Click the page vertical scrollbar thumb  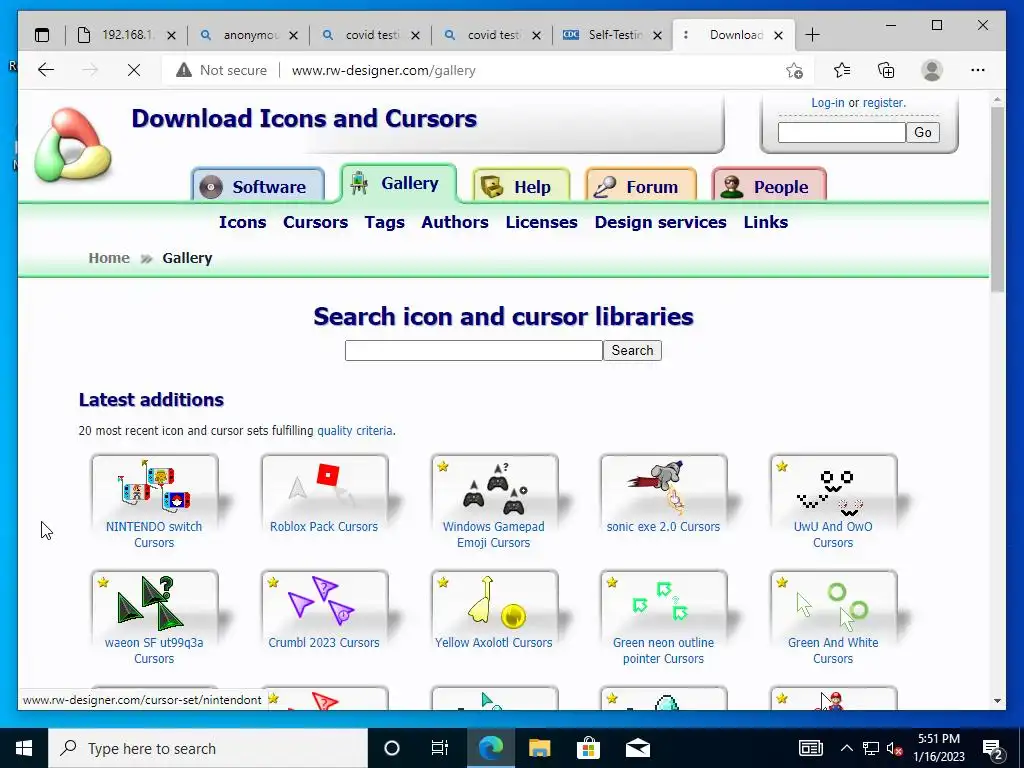(x=997, y=199)
